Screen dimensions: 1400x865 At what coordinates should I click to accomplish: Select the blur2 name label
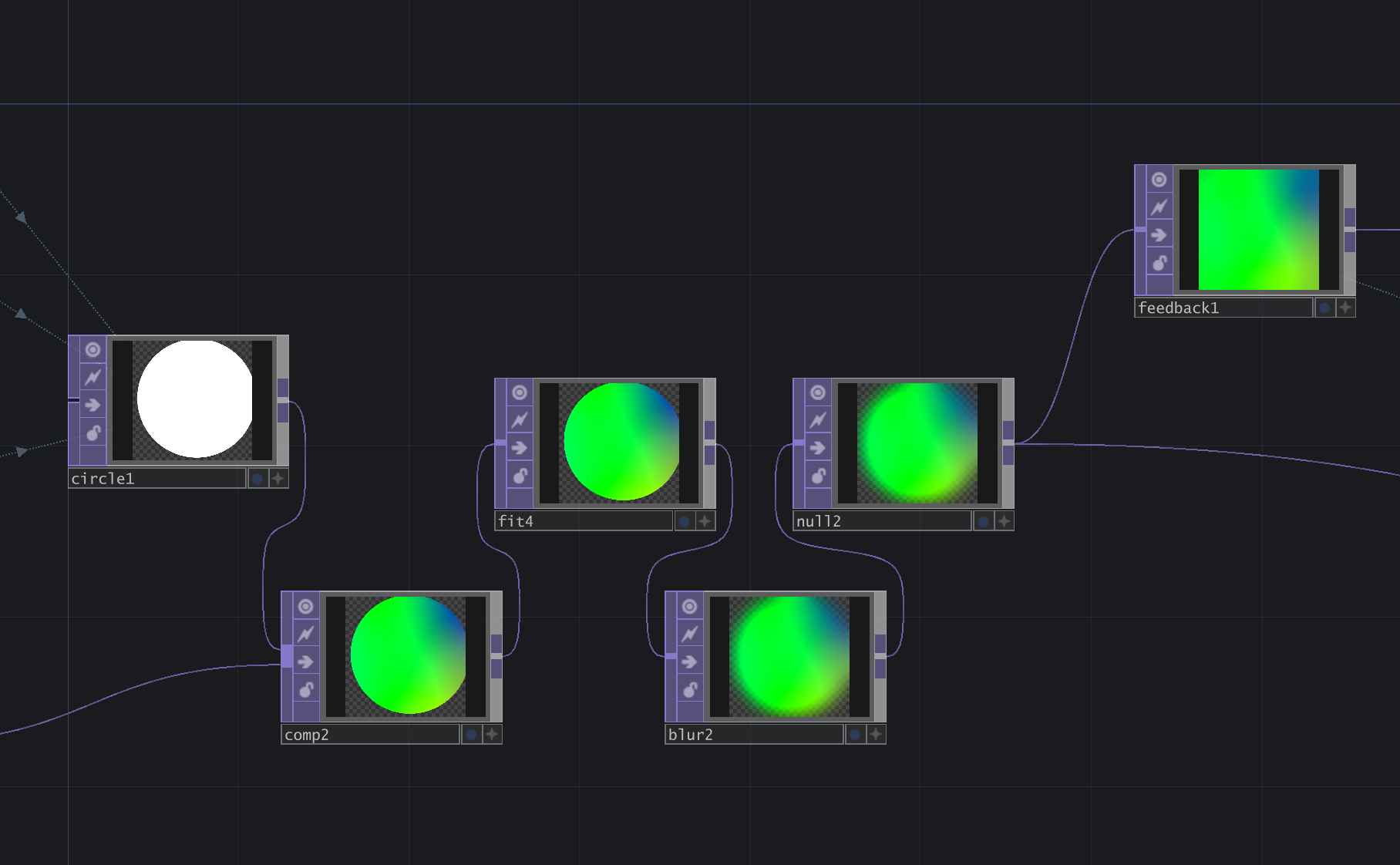pyautogui.click(x=754, y=735)
